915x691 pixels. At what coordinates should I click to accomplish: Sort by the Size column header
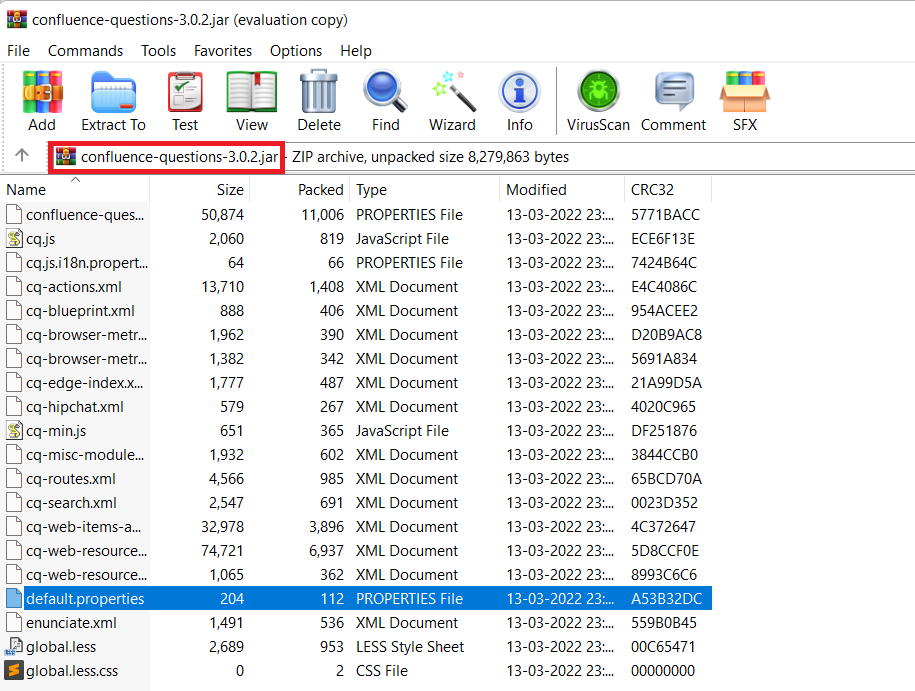click(x=200, y=190)
